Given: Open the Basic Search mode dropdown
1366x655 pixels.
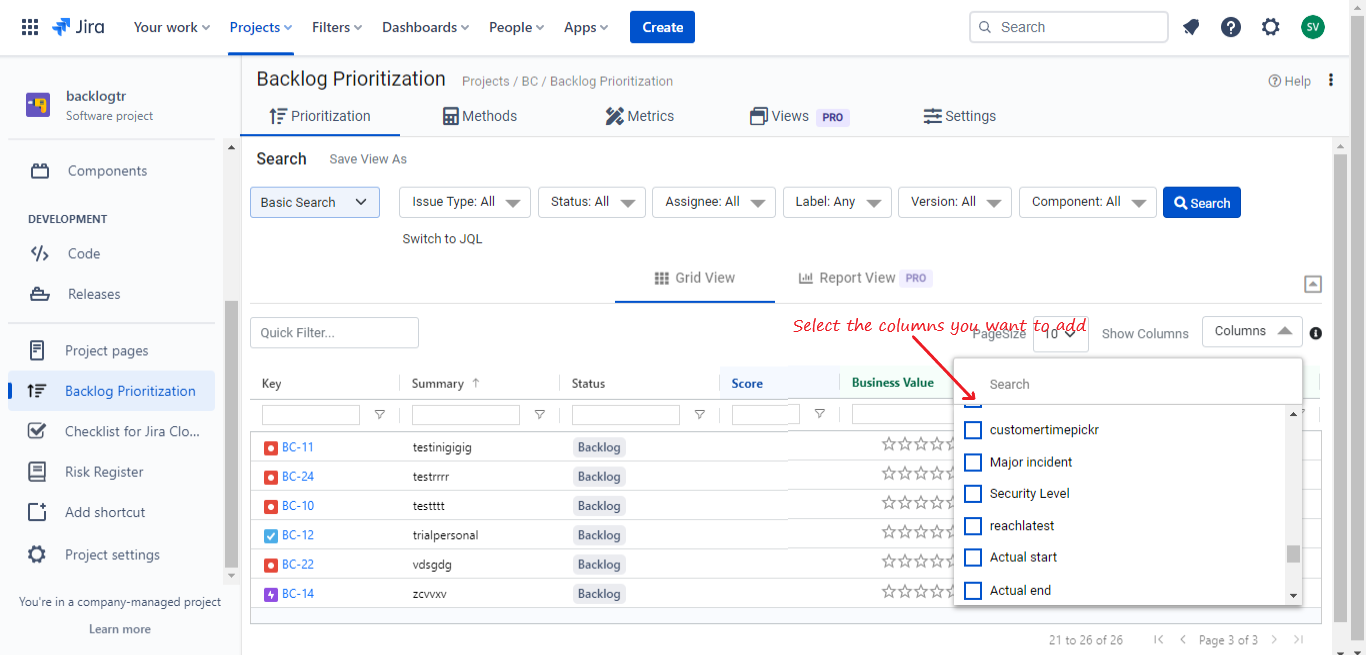Looking at the screenshot, I should point(314,202).
